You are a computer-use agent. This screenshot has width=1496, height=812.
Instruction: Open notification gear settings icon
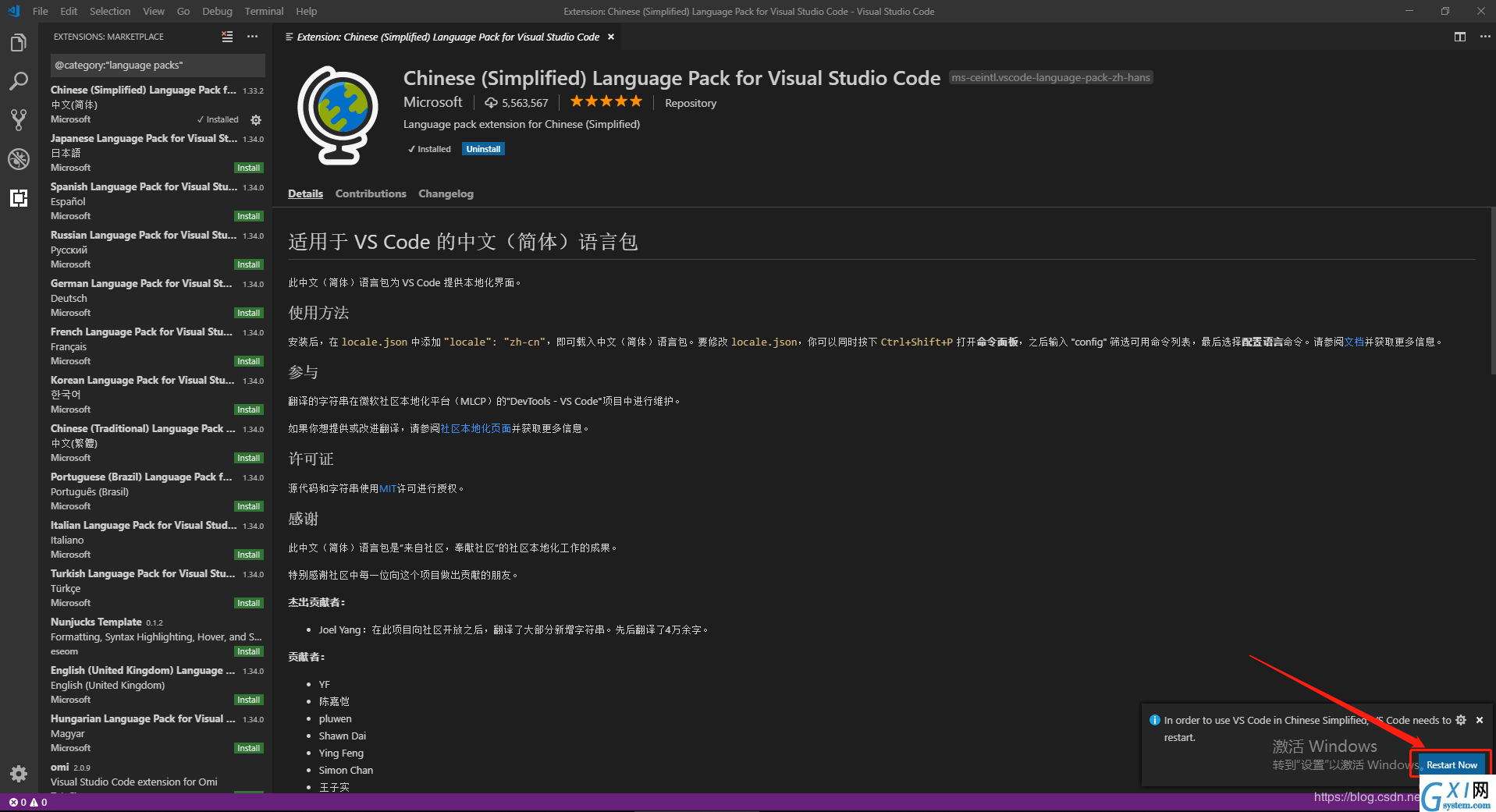[1461, 720]
